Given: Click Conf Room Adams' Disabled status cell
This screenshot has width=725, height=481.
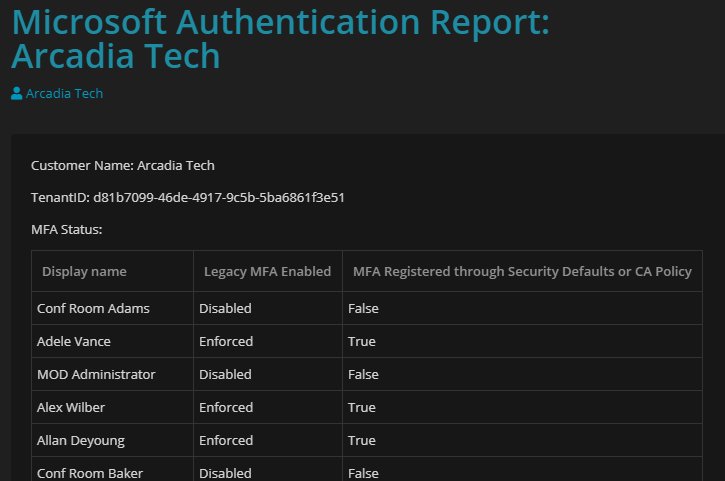Looking at the screenshot, I should (225, 308).
